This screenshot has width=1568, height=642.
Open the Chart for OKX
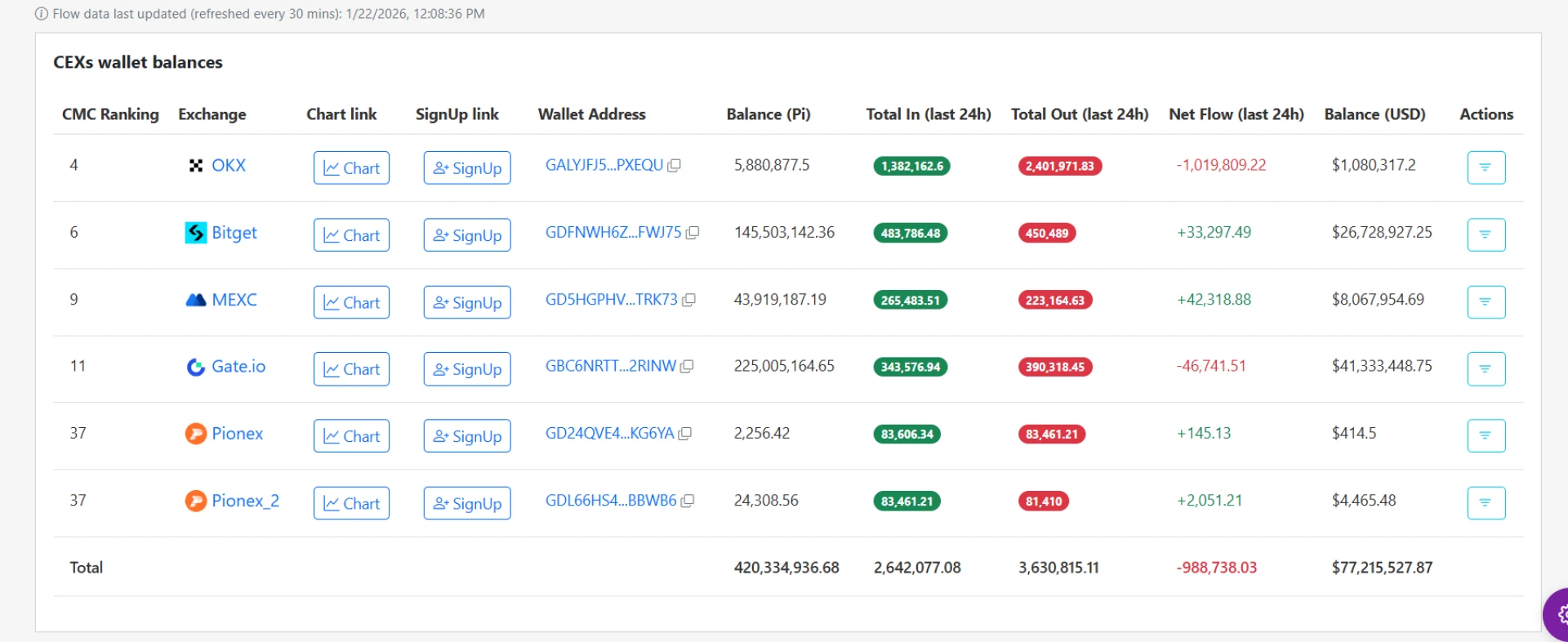click(351, 167)
